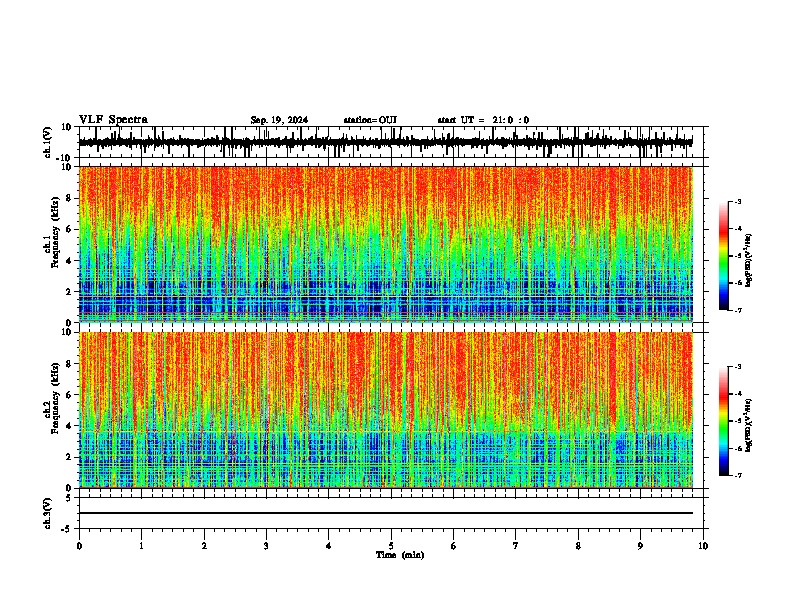Click the ch.2 colorbar PSD unit label
This screenshot has height=612, width=792.
[x=749, y=426]
